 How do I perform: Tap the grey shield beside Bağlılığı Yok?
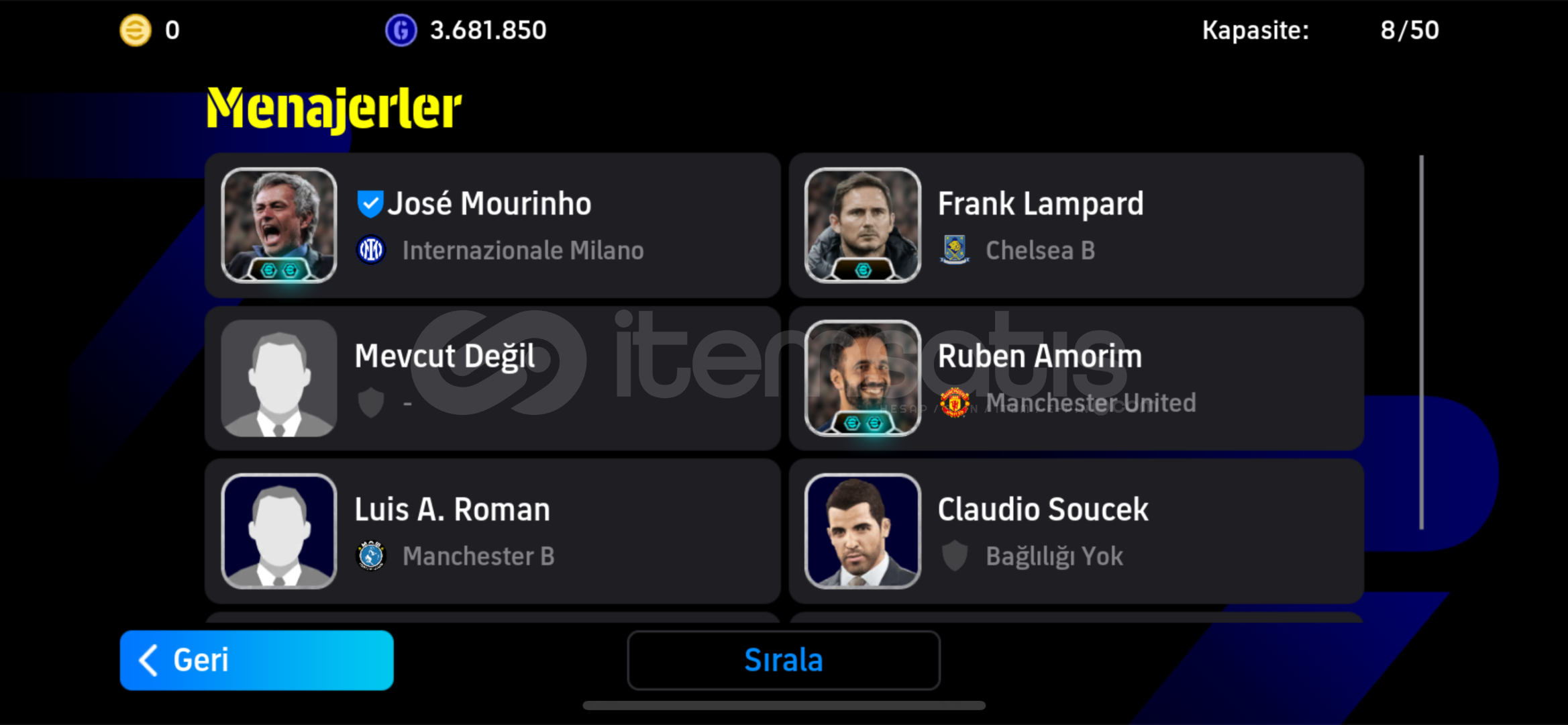[x=954, y=556]
